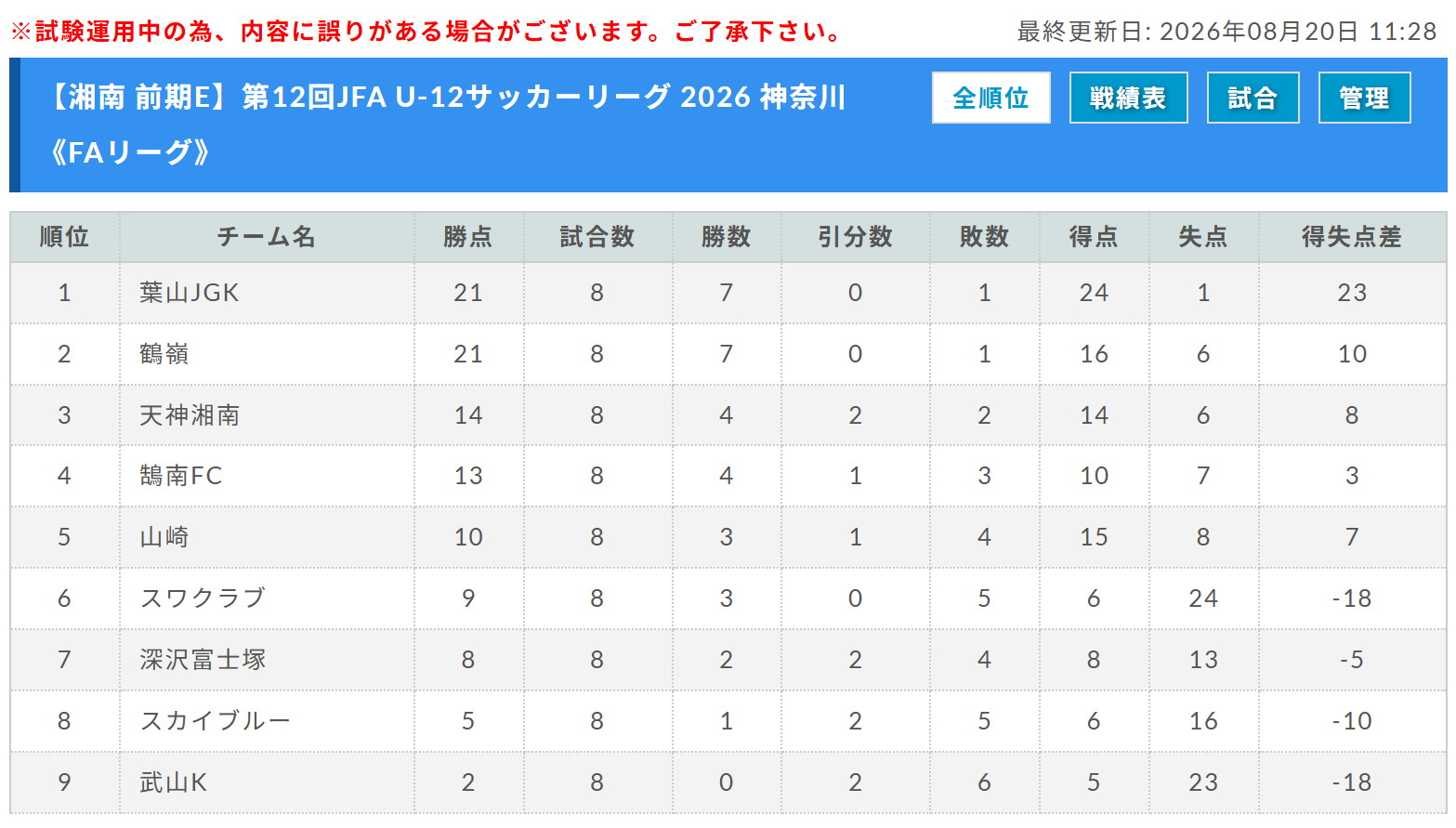This screenshot has height=828, width=1456.
Task: Switch to the 戦績表 tab
Action: [1128, 98]
